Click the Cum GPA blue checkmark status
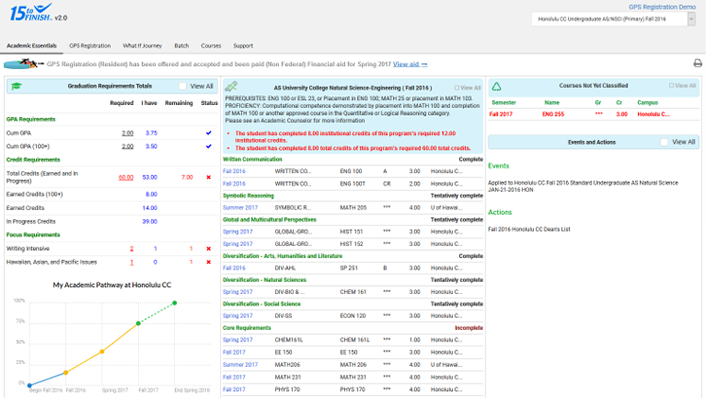 pyautogui.click(x=208, y=133)
